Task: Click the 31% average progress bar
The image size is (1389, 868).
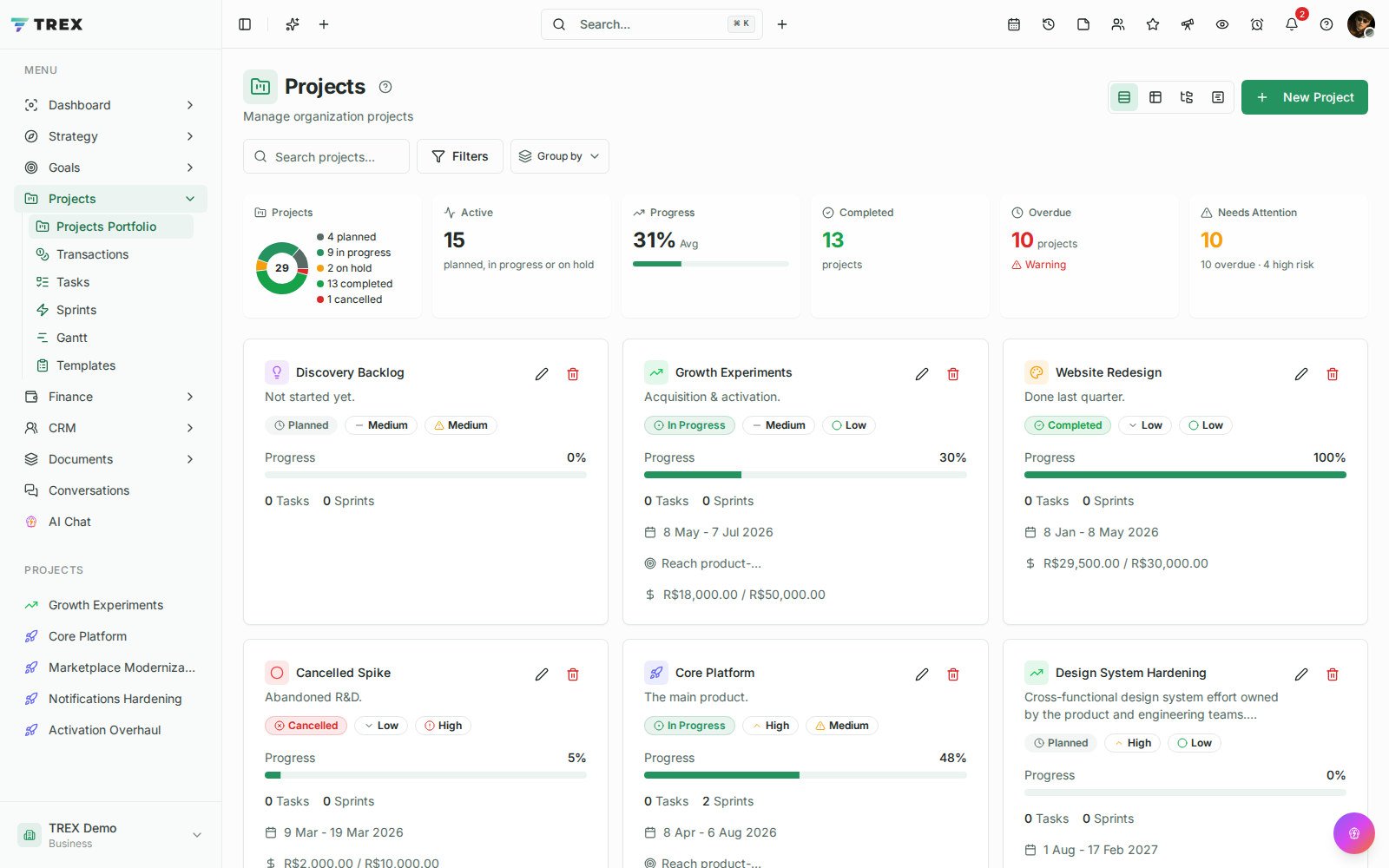Action: point(711,264)
